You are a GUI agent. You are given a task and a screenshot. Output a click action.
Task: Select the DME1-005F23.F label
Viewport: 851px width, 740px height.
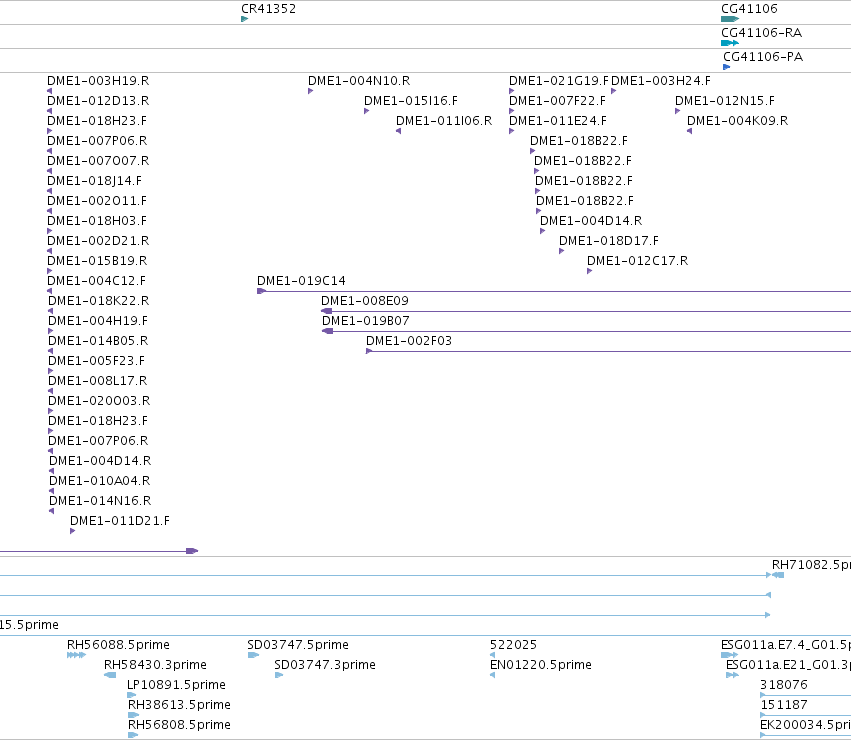click(97, 361)
